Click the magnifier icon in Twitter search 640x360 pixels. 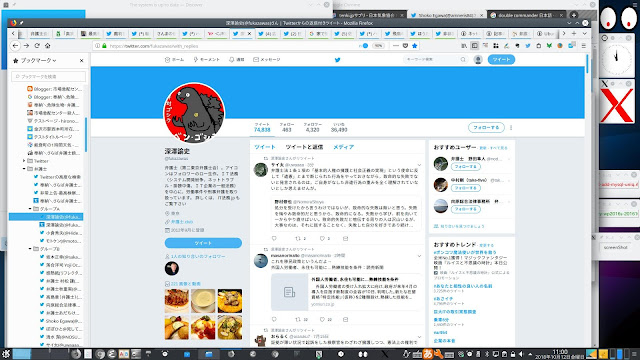463,60
